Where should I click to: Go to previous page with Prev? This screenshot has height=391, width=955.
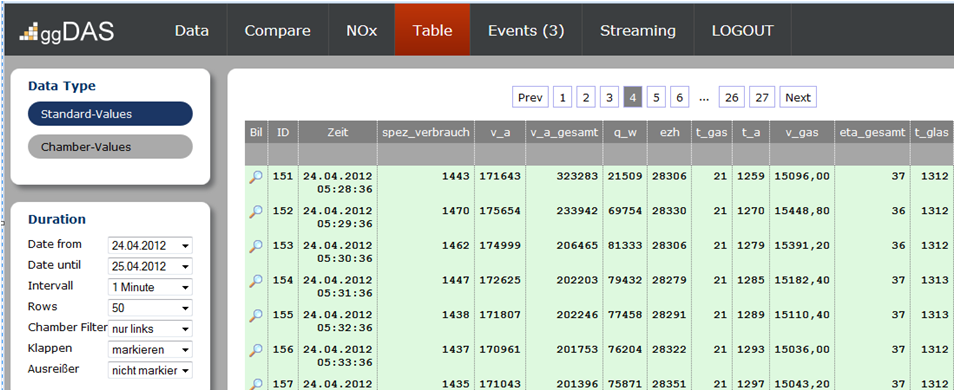(531, 97)
